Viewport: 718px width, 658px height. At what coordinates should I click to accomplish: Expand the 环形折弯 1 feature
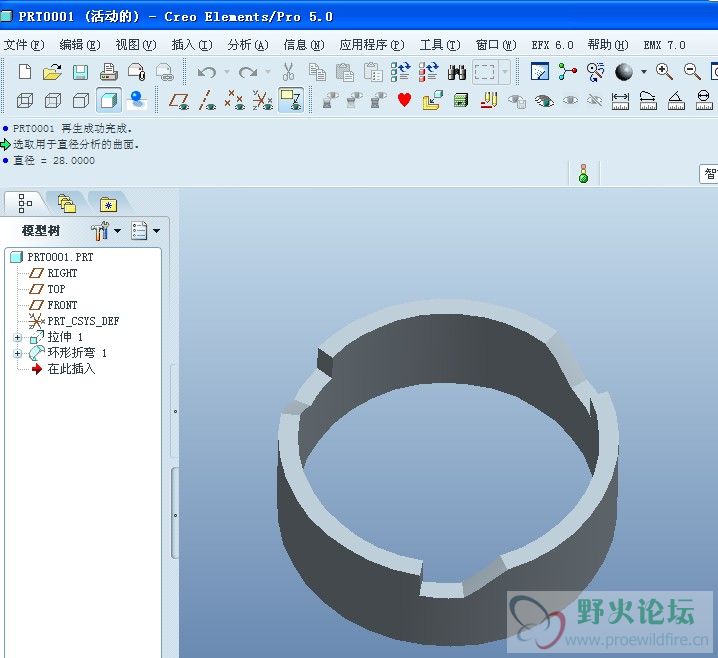17,353
